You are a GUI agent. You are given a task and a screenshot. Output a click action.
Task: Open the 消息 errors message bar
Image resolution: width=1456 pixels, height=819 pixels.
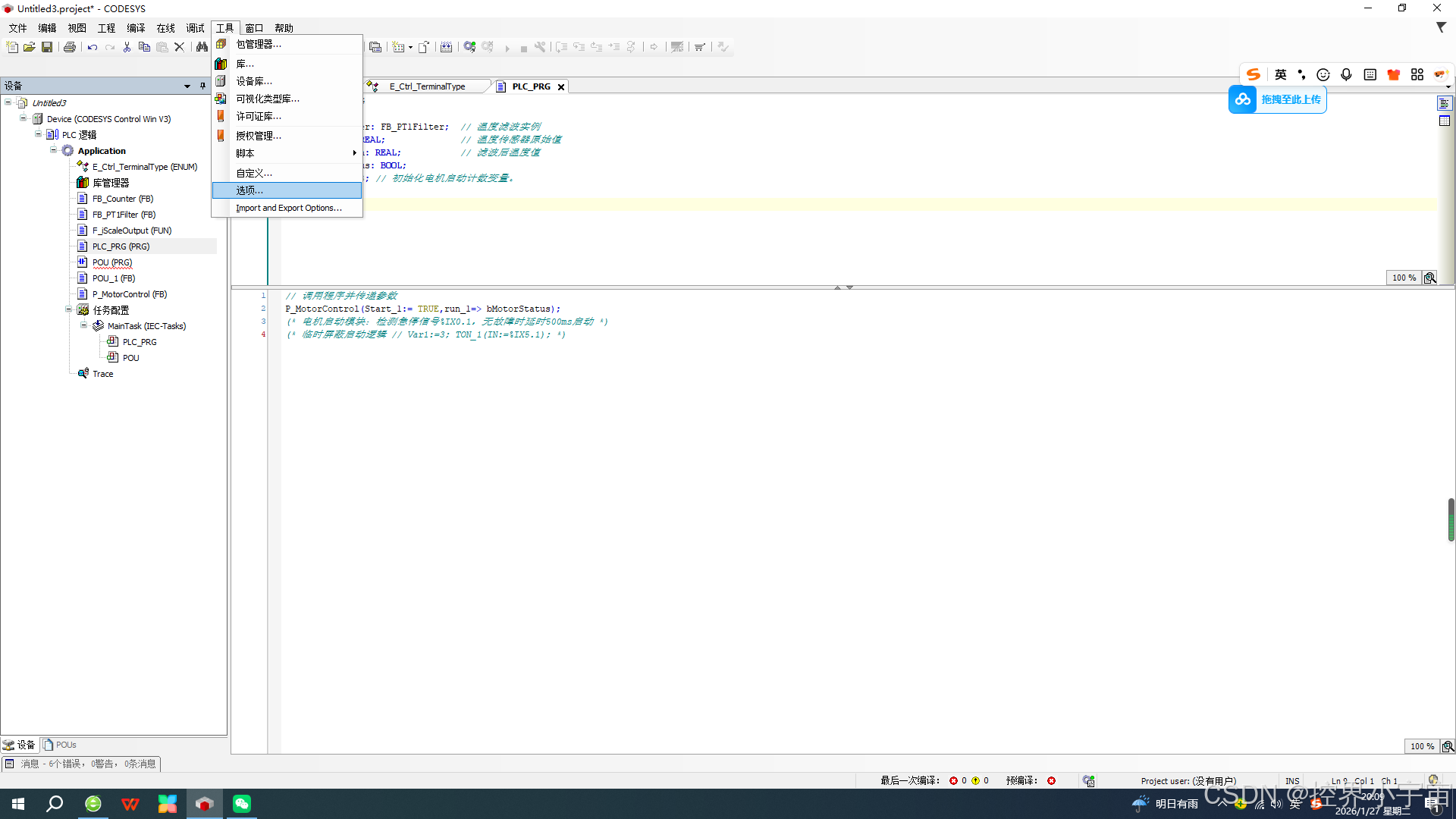(x=81, y=764)
